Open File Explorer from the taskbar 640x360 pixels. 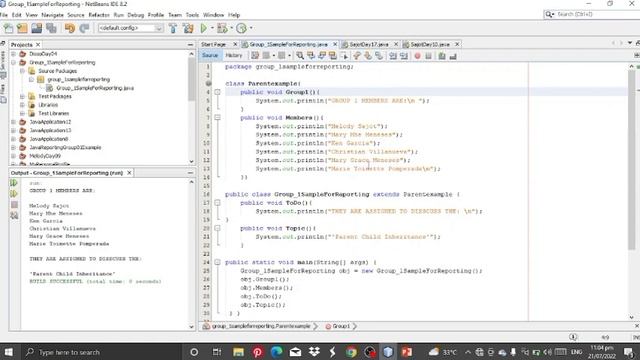pos(238,352)
